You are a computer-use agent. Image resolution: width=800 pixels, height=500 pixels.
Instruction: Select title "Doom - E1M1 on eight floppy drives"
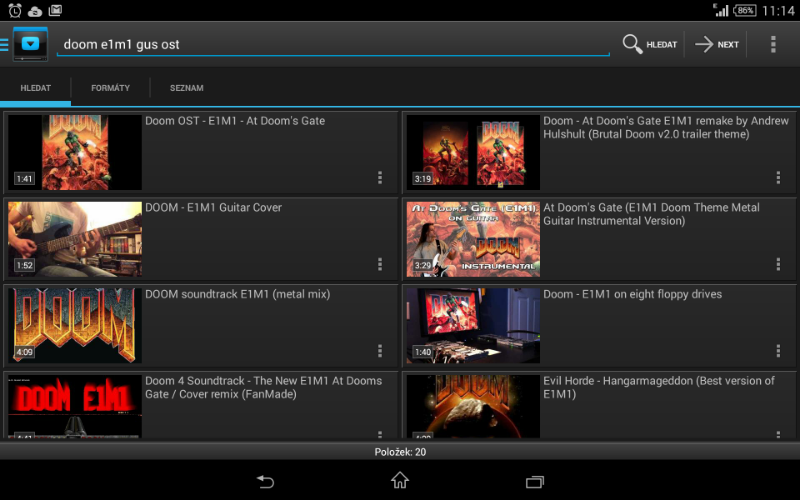(x=632, y=294)
